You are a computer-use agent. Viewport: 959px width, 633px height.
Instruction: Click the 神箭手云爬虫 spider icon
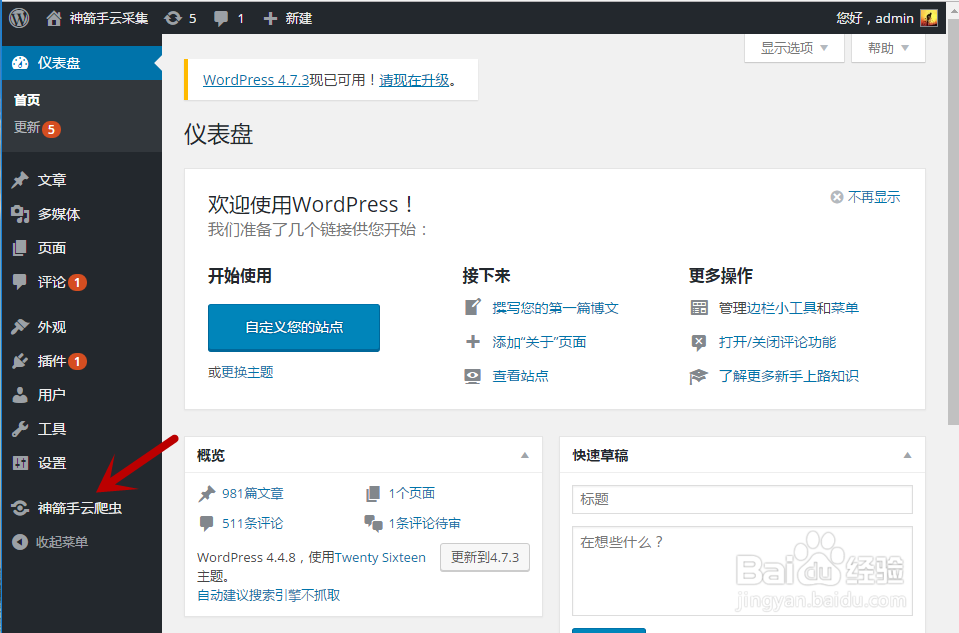[x=22, y=507]
